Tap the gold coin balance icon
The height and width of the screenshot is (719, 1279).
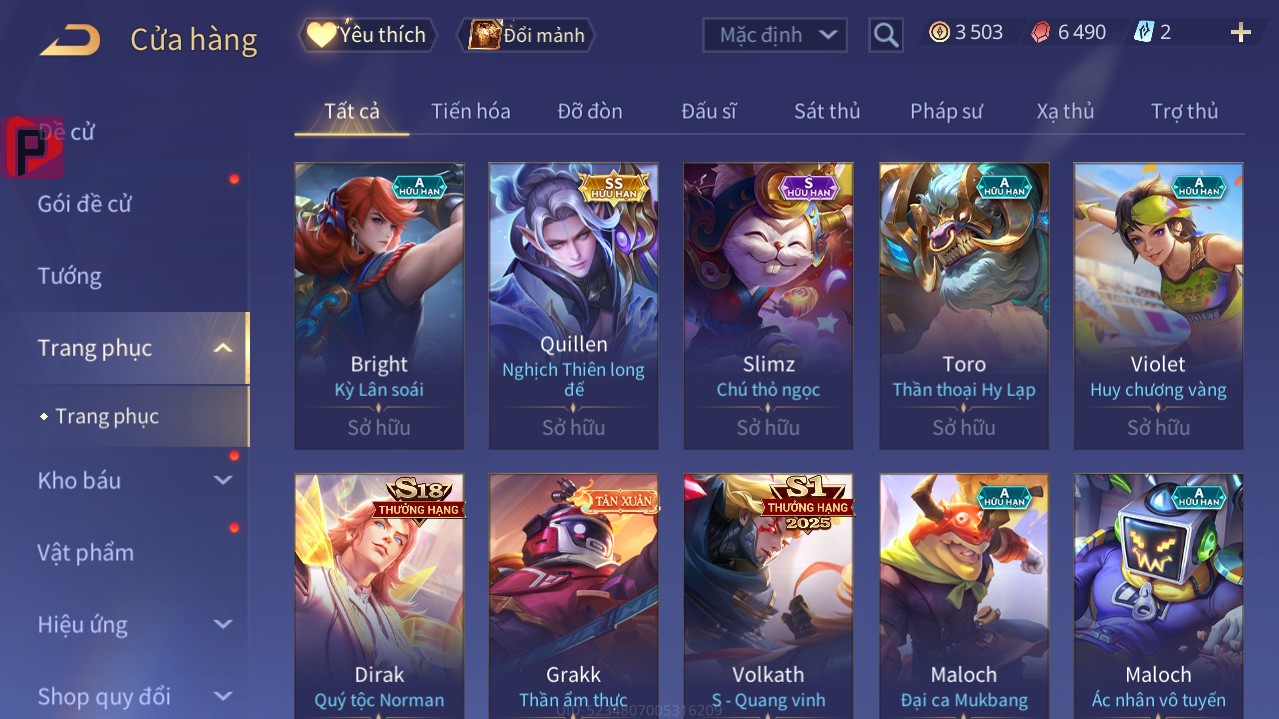click(939, 33)
